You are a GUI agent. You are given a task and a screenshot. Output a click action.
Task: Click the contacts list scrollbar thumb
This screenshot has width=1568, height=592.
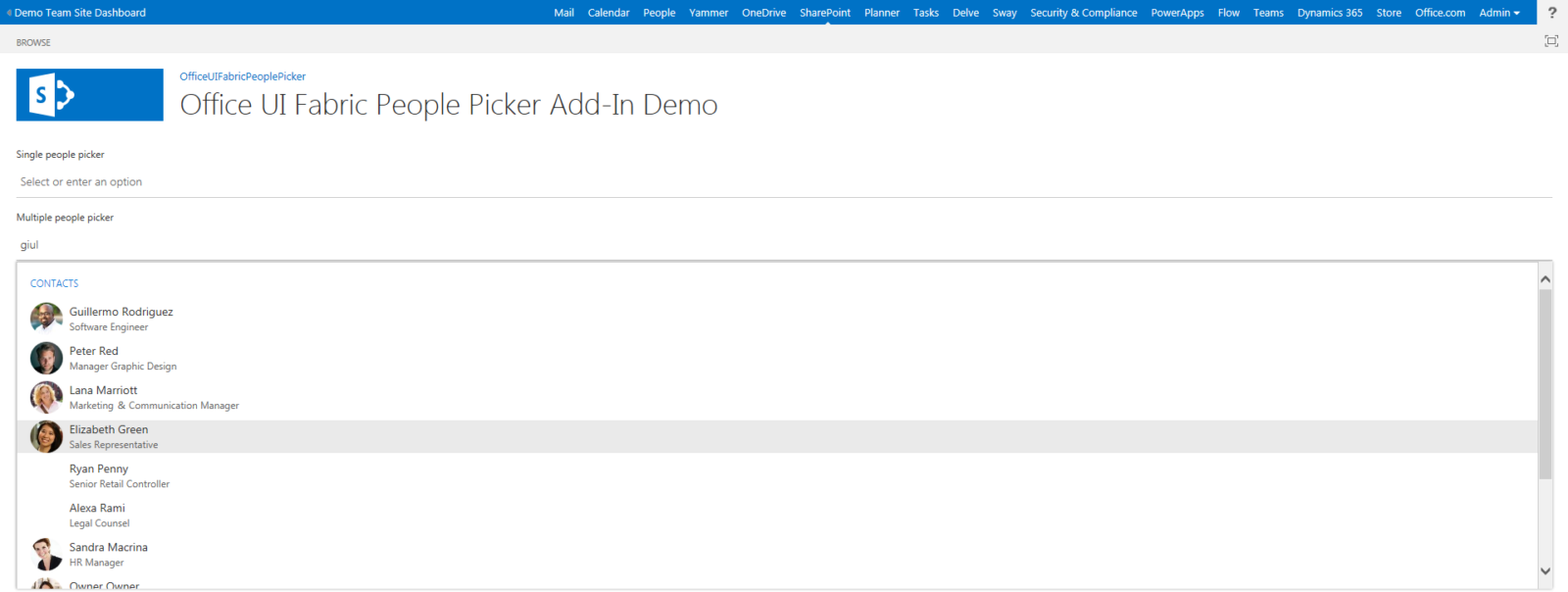click(1545, 384)
